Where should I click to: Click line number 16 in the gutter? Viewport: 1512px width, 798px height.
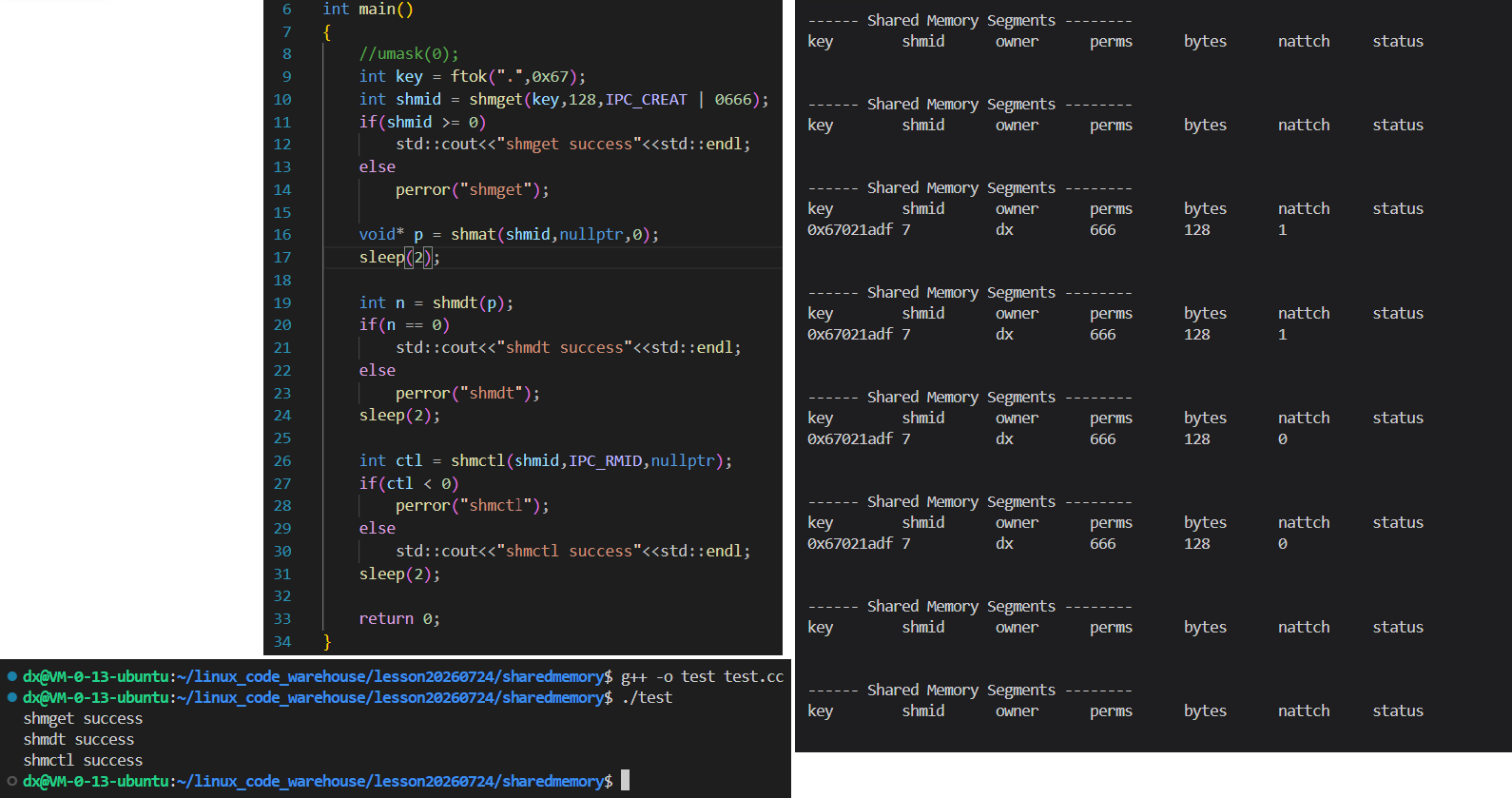pyautogui.click(x=282, y=235)
